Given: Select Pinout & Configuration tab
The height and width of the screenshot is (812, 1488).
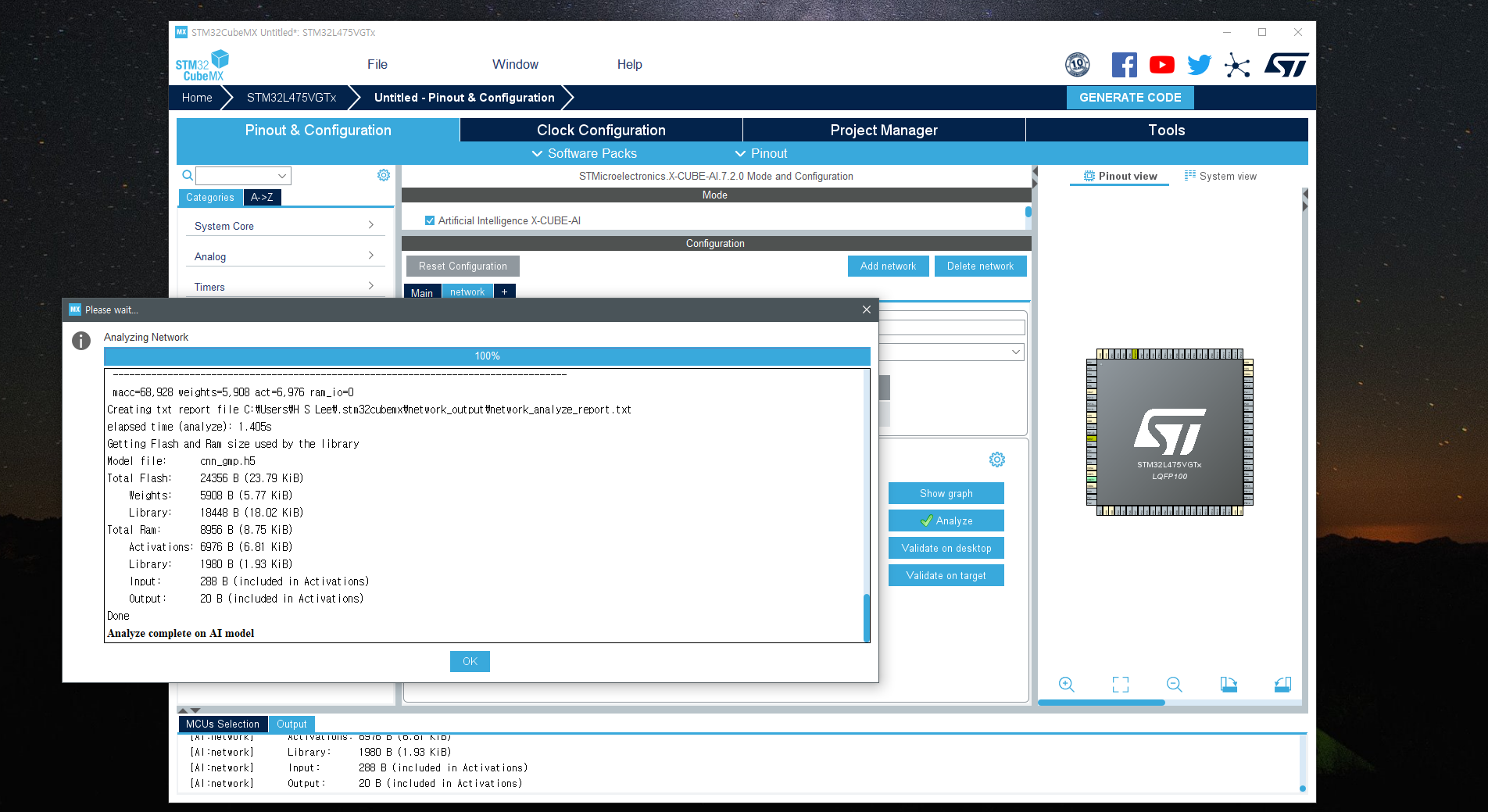Looking at the screenshot, I should 318,130.
